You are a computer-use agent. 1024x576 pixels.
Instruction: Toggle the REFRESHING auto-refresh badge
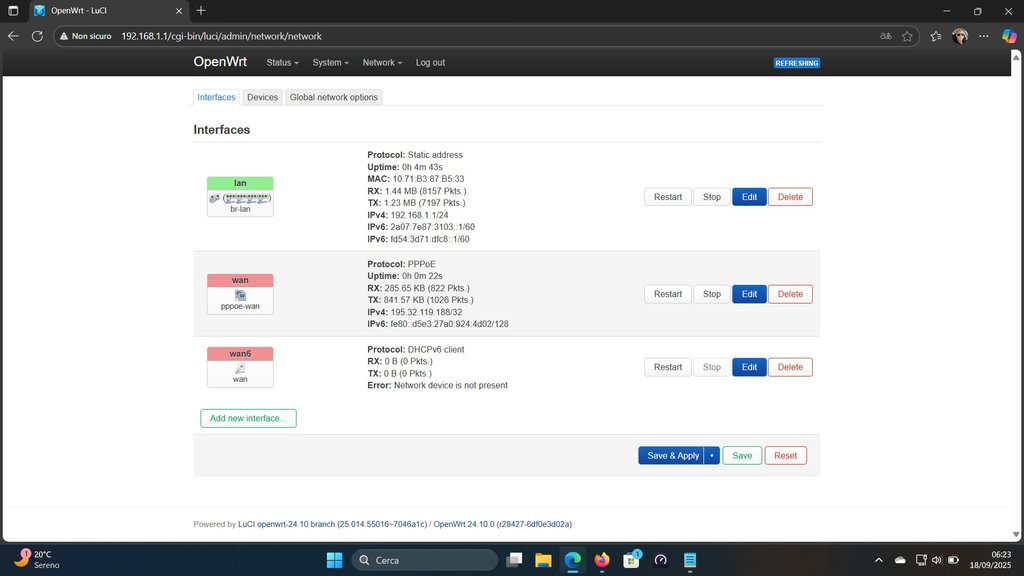click(x=797, y=63)
